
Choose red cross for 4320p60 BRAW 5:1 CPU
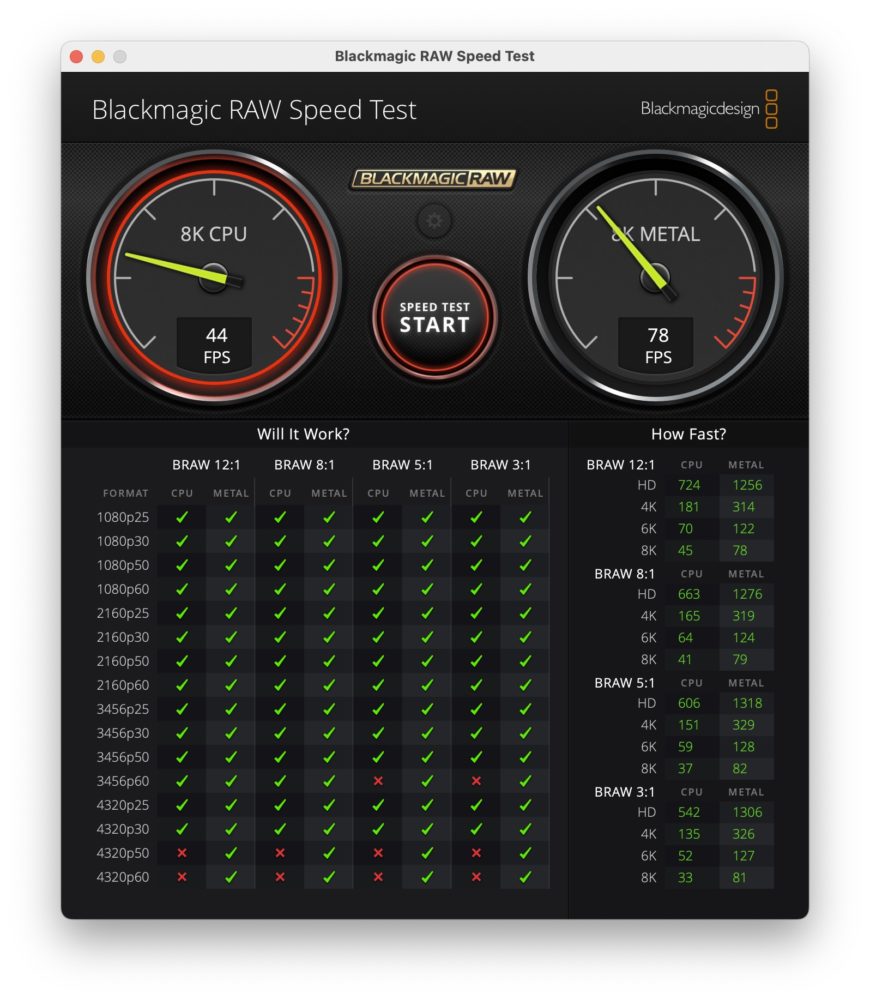pos(378,877)
